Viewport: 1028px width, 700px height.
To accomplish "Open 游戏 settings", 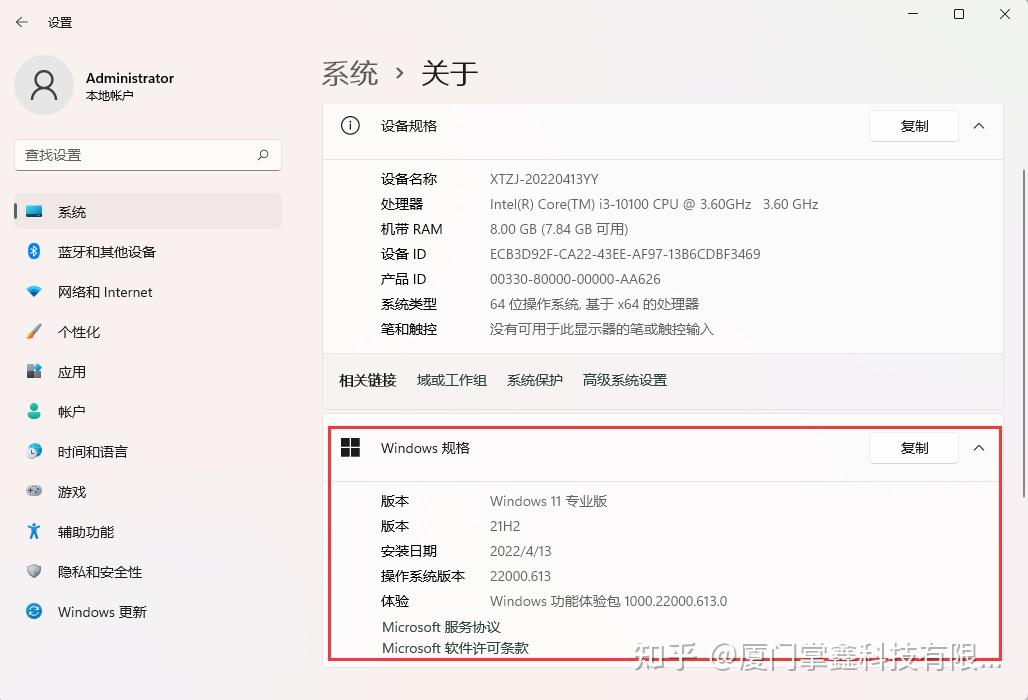I will tap(148, 492).
